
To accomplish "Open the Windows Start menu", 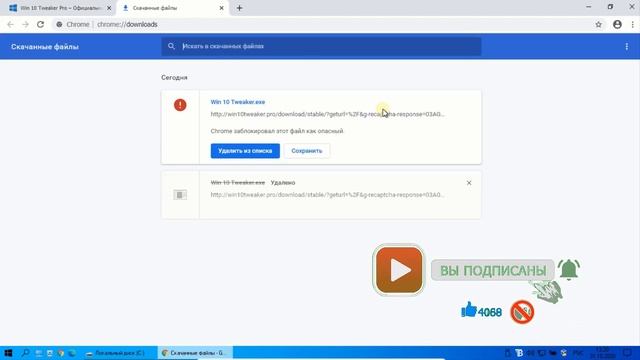I will [x=8, y=353].
